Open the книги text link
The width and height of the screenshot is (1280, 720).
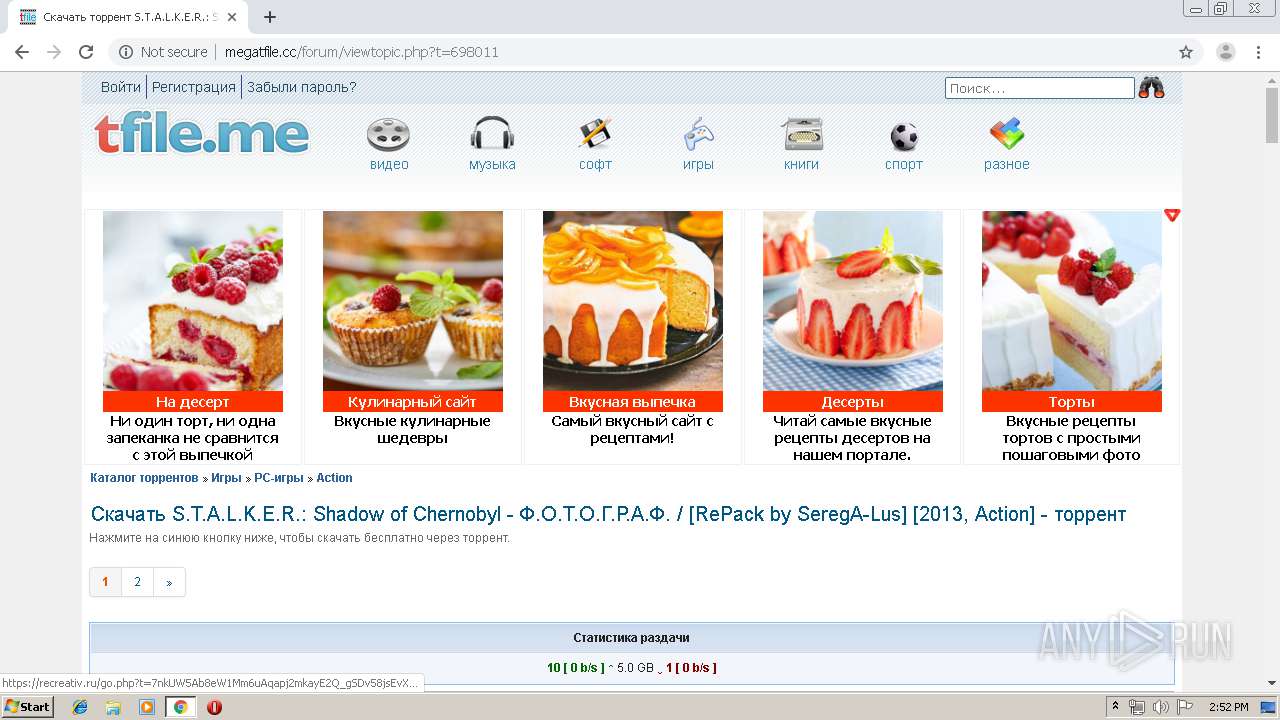pyautogui.click(x=801, y=165)
